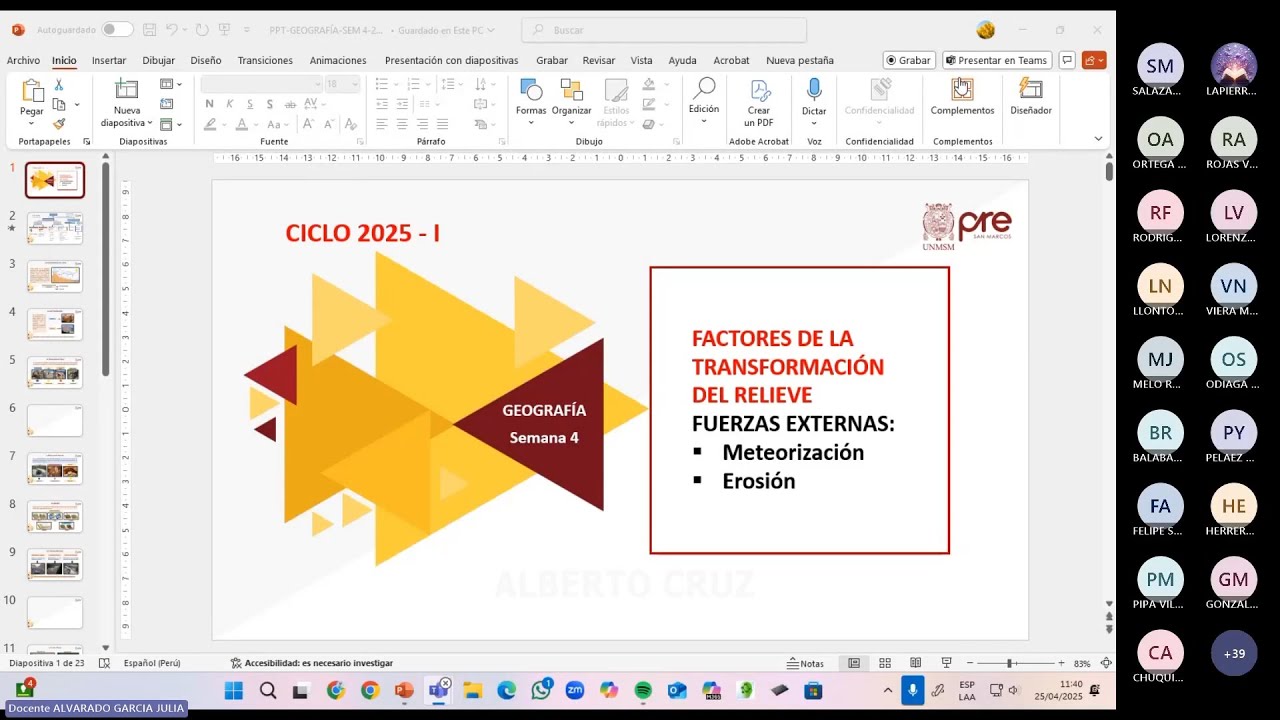Toggle underline (S) formatting
Image resolution: width=1280 pixels, height=720 pixels.
(x=250, y=104)
